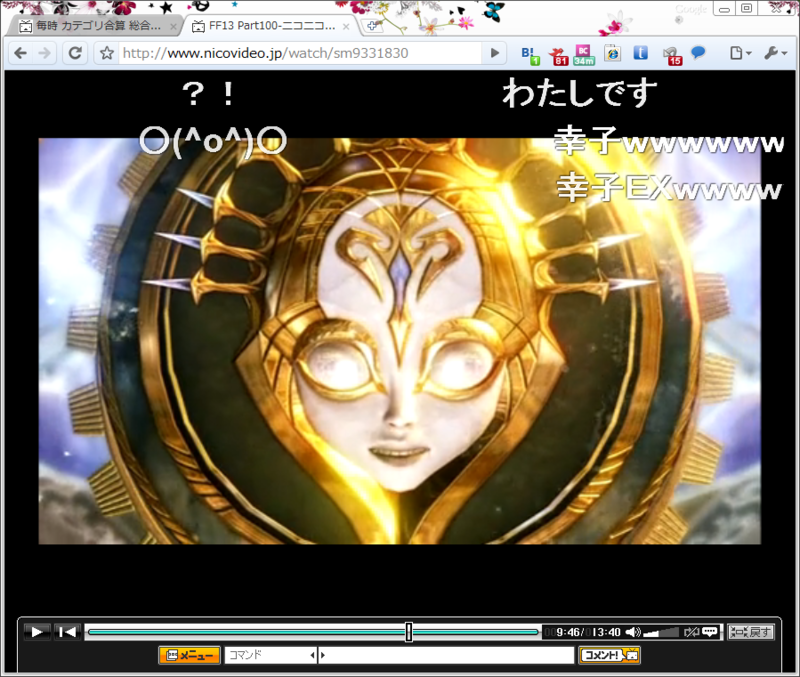Click the right arrow before comment field
The height and width of the screenshot is (677, 800).
coord(322,655)
